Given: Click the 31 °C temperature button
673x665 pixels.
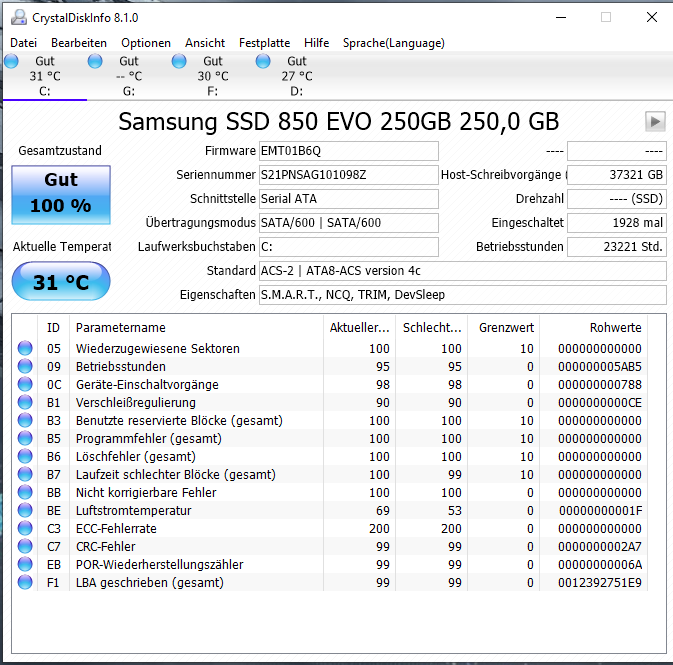Looking at the screenshot, I should coord(61,282).
